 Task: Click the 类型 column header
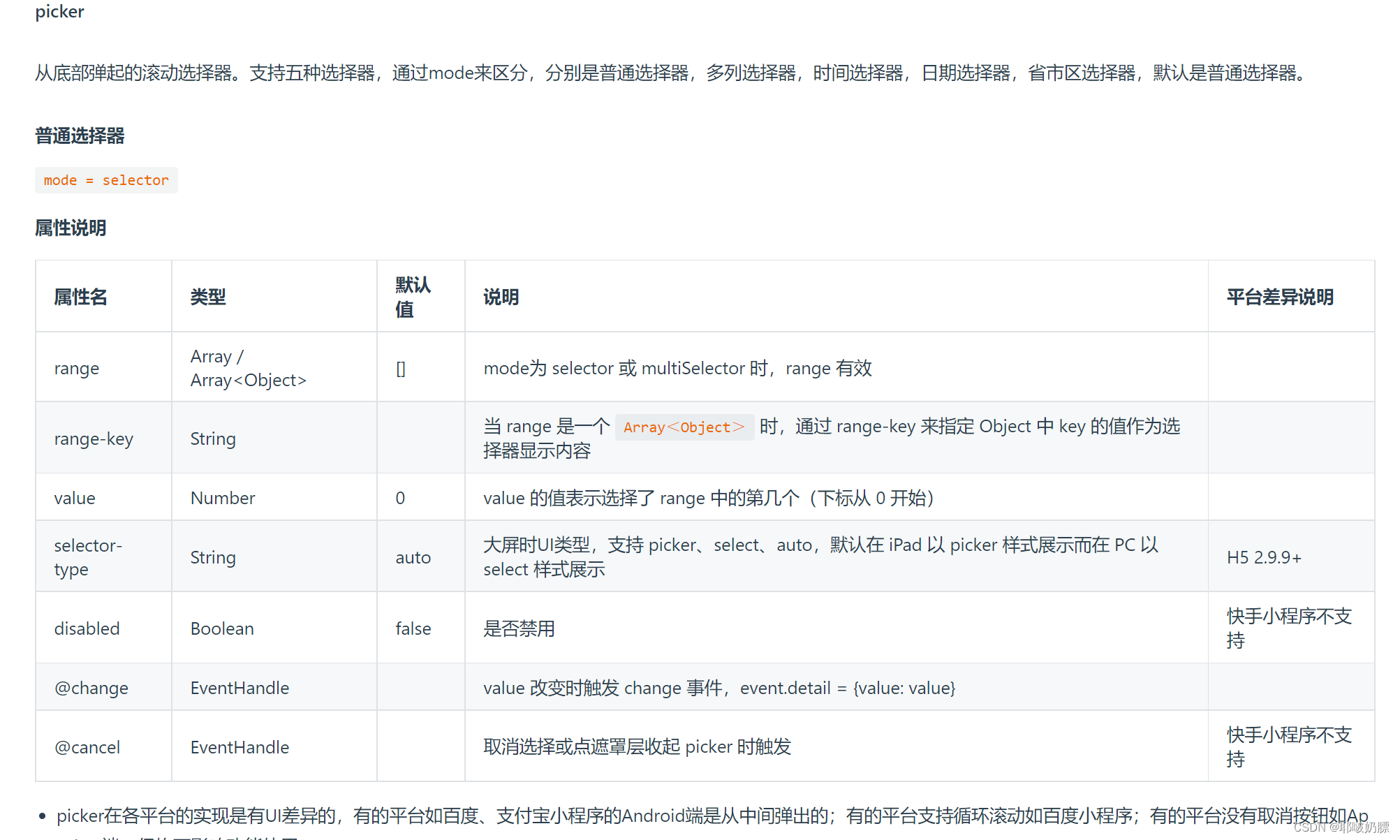[x=208, y=297]
